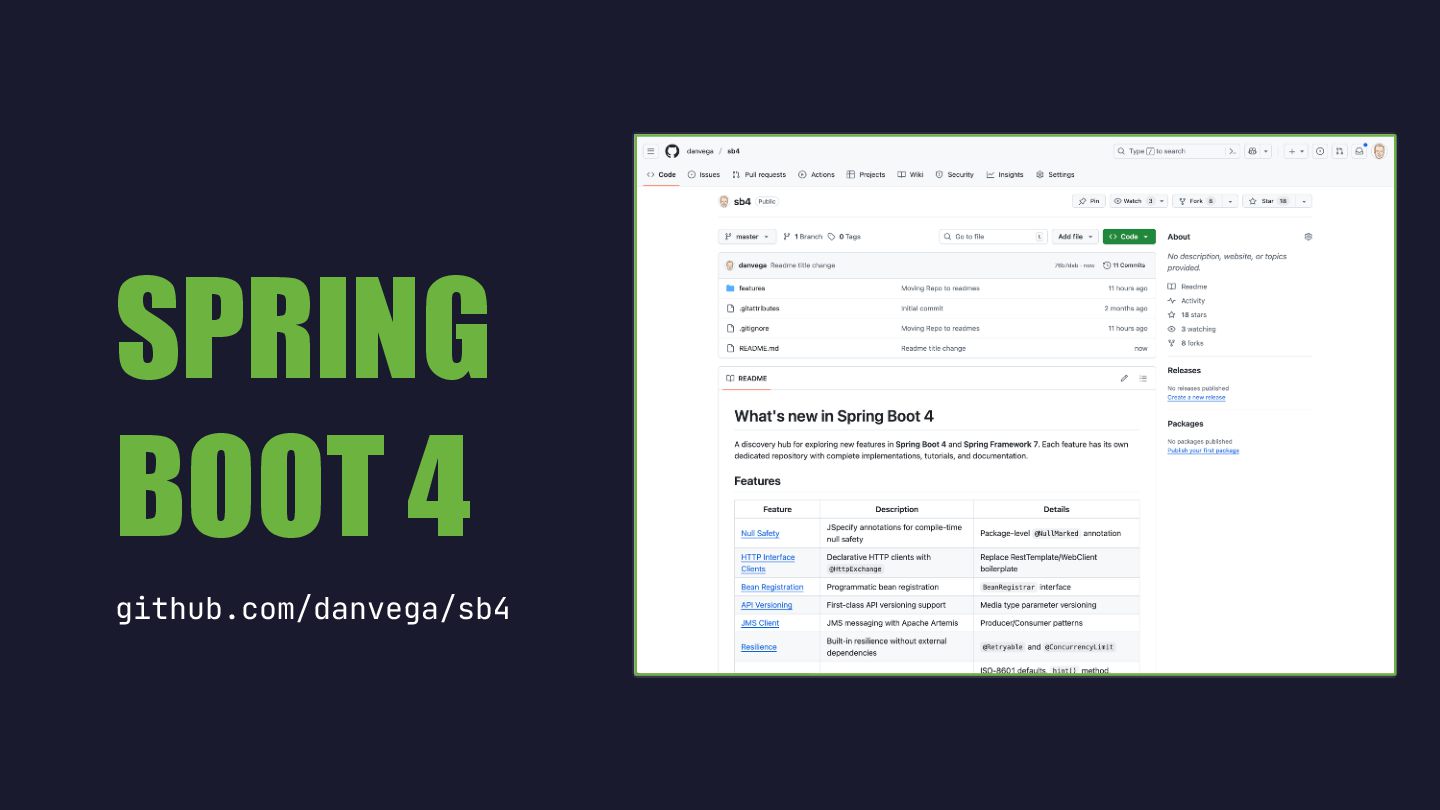This screenshot has width=1440, height=810.
Task: Toggle Pin for the sb4 repository
Action: point(1089,201)
